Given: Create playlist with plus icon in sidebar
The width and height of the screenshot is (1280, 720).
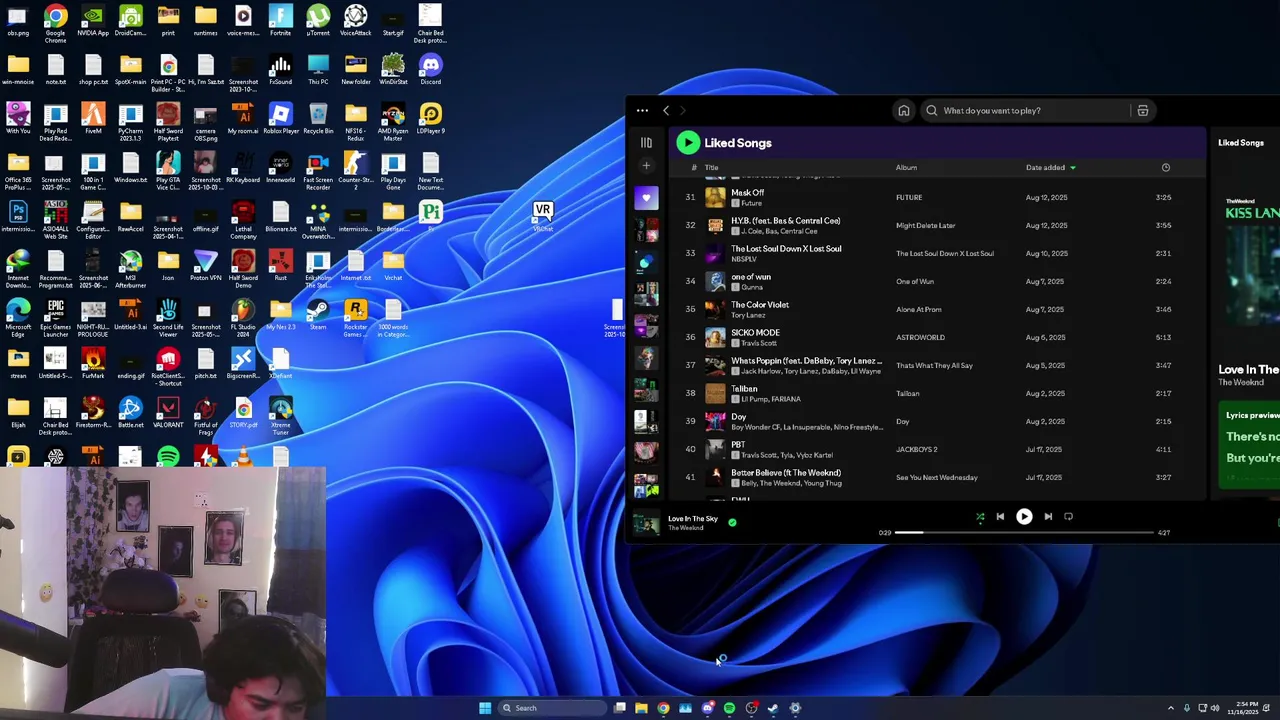Looking at the screenshot, I should coord(646,166).
